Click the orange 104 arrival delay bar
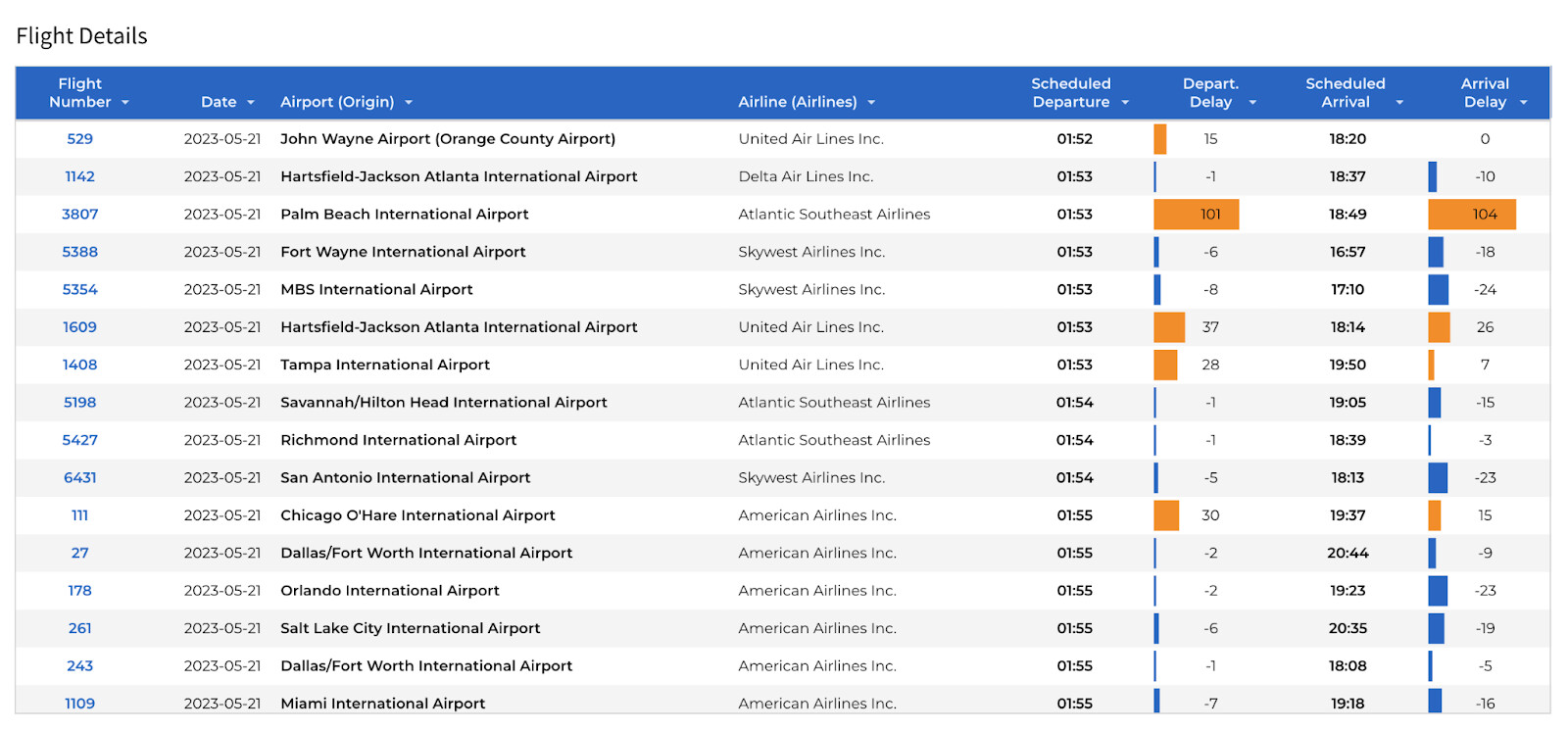 click(x=1472, y=215)
